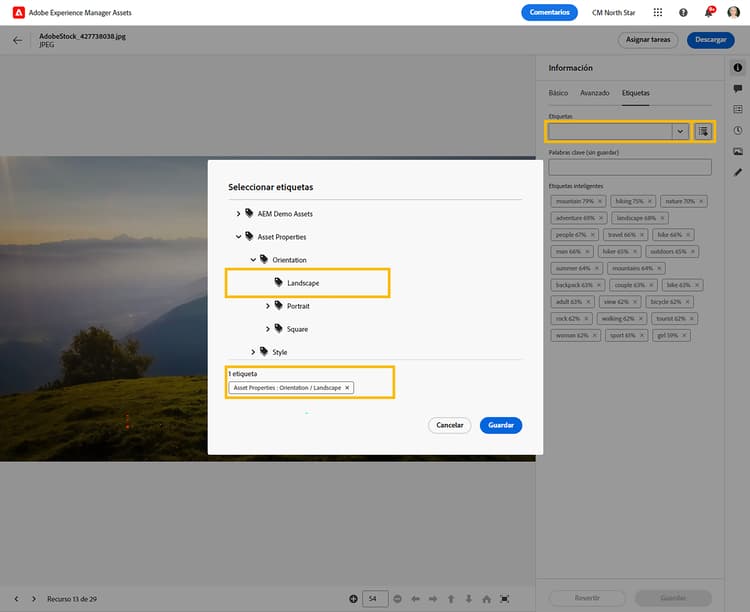
Task: Collapse the Orientation tree node
Action: [253, 260]
